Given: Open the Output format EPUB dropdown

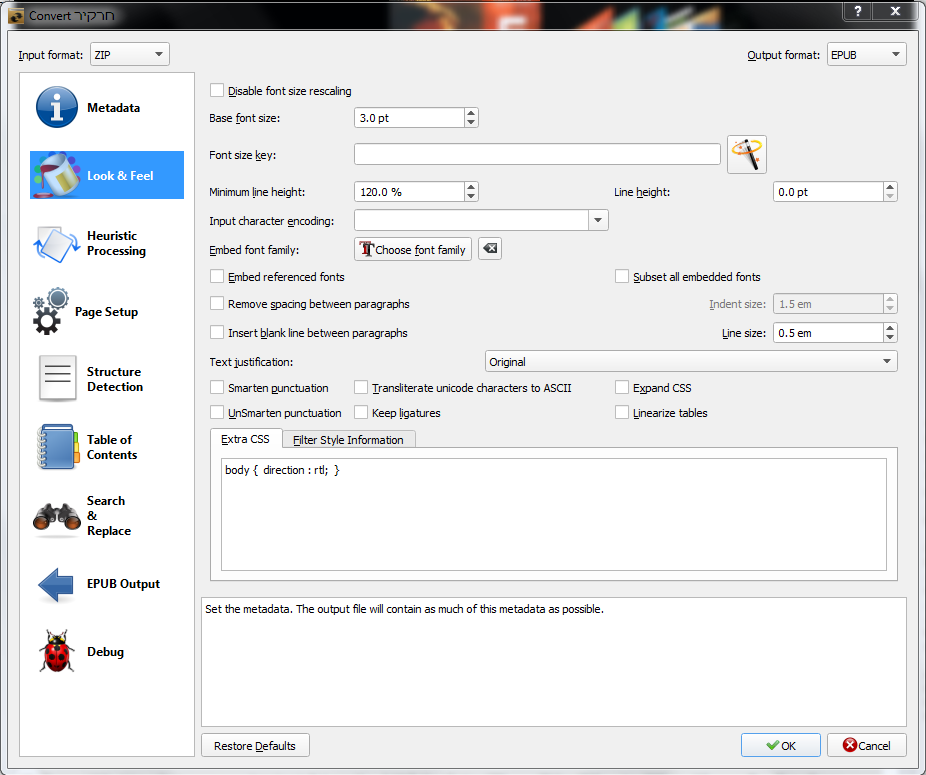Looking at the screenshot, I should click(866, 54).
